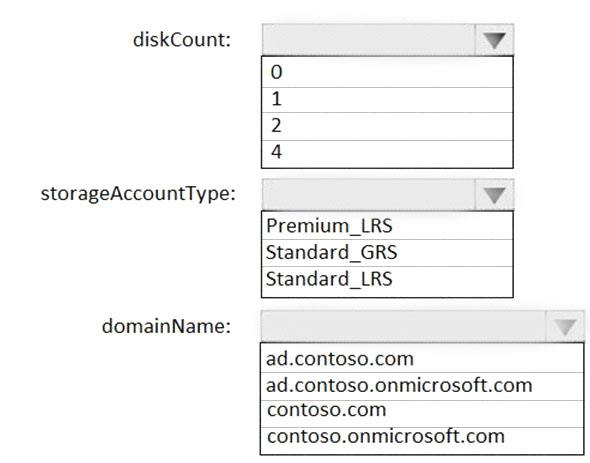Open the domainName dropdown arrow
590x463 pixels.
pos(565,326)
